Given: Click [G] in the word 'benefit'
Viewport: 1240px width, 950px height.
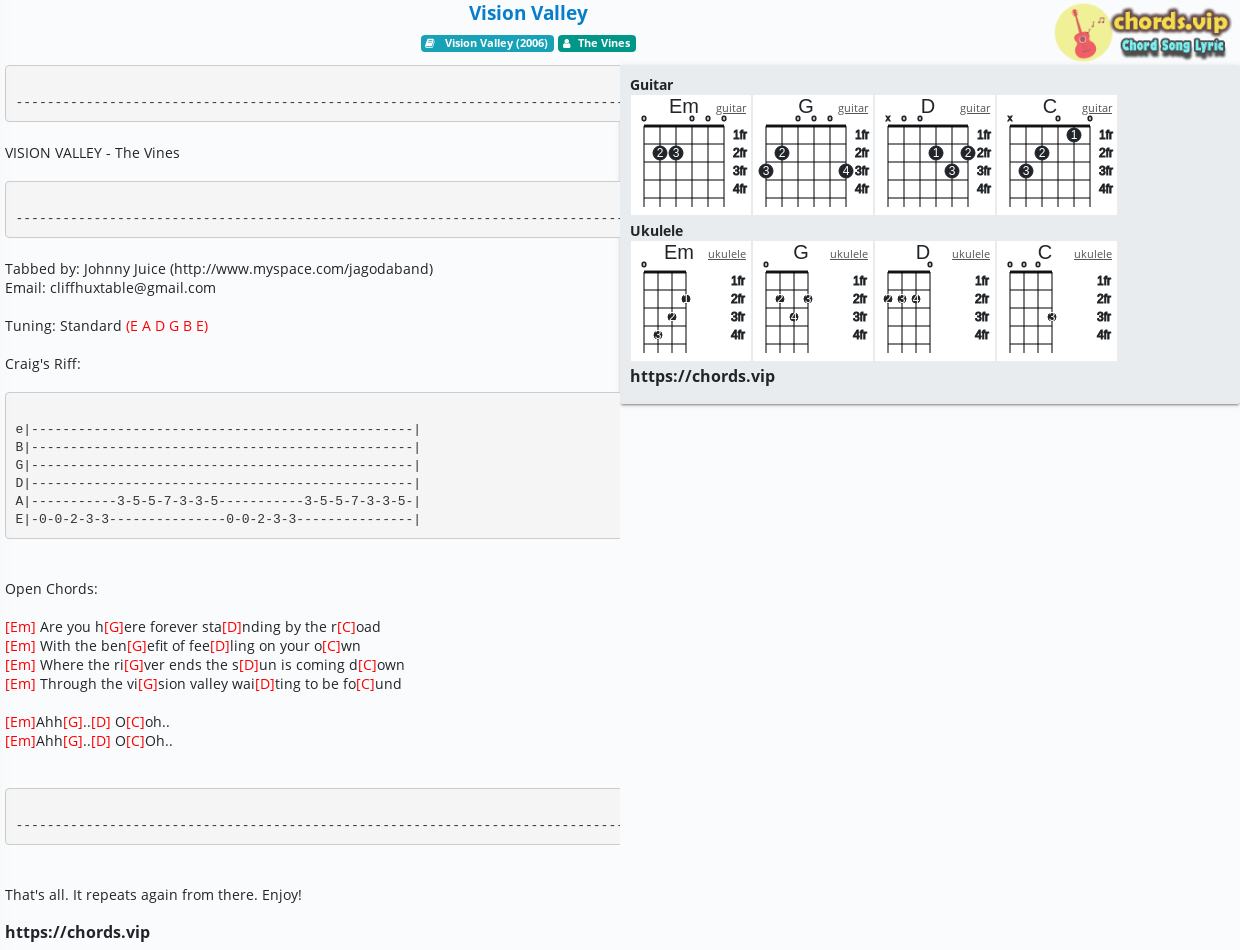Looking at the screenshot, I should coord(137,646).
